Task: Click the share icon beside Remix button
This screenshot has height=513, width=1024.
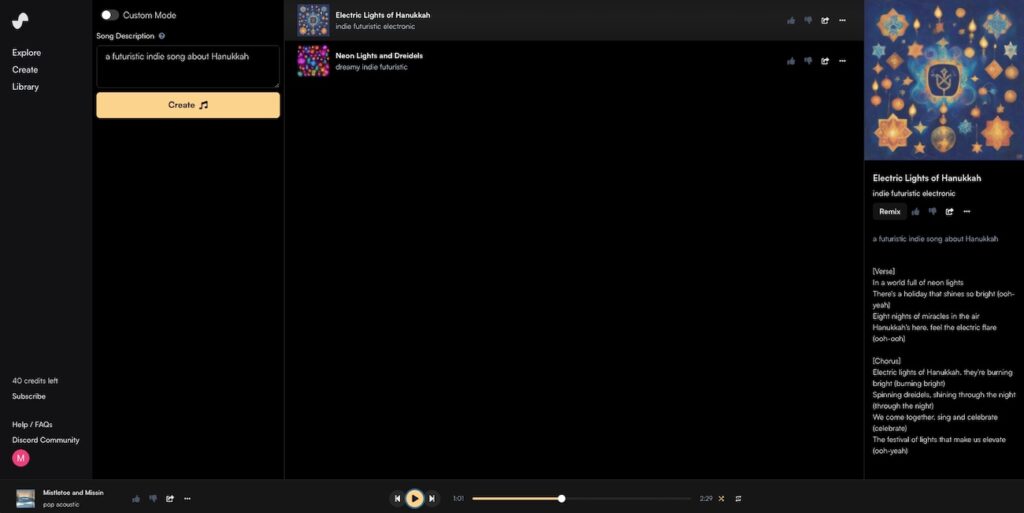Action: [950, 211]
